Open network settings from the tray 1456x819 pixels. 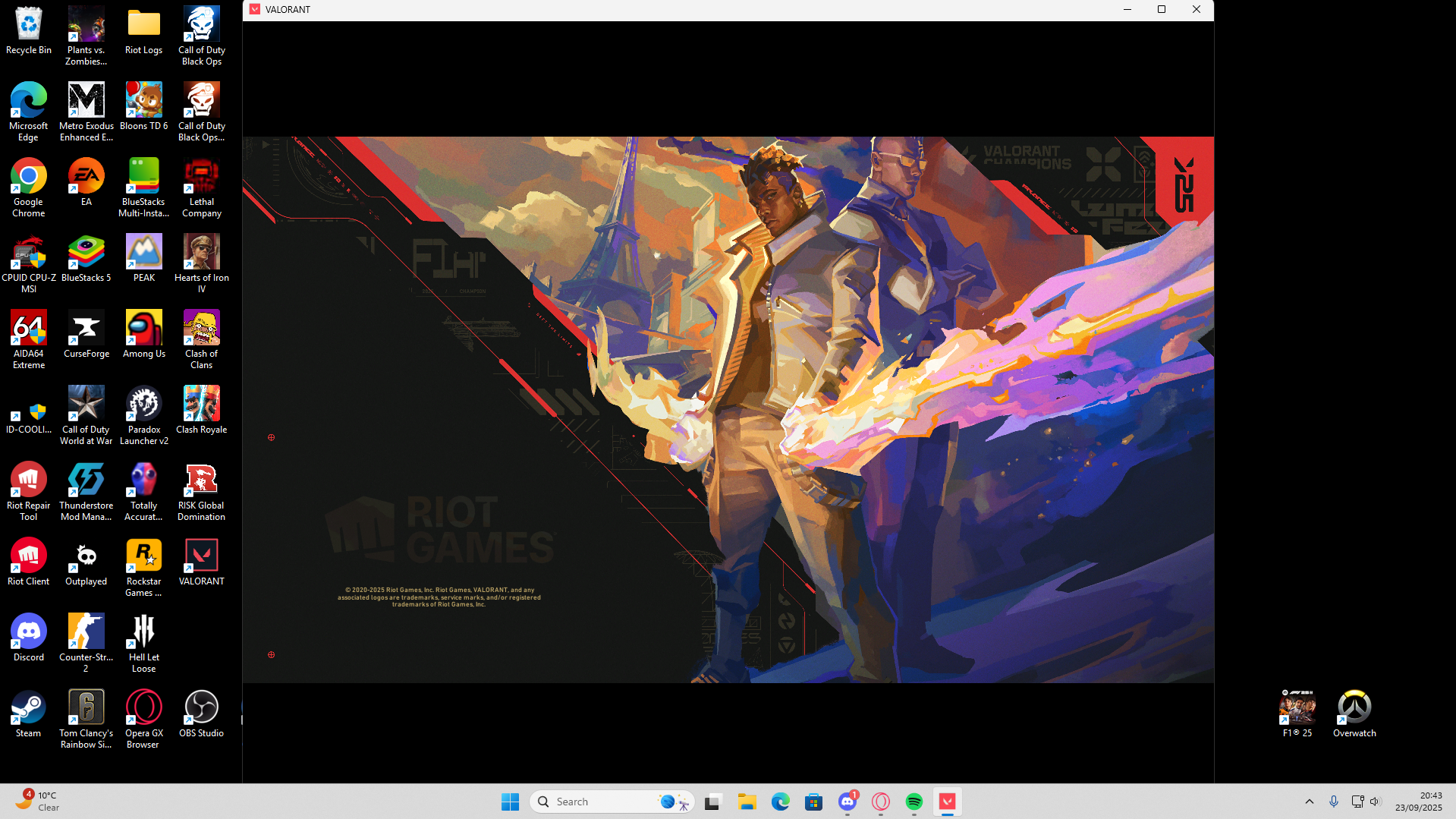pyautogui.click(x=1357, y=802)
